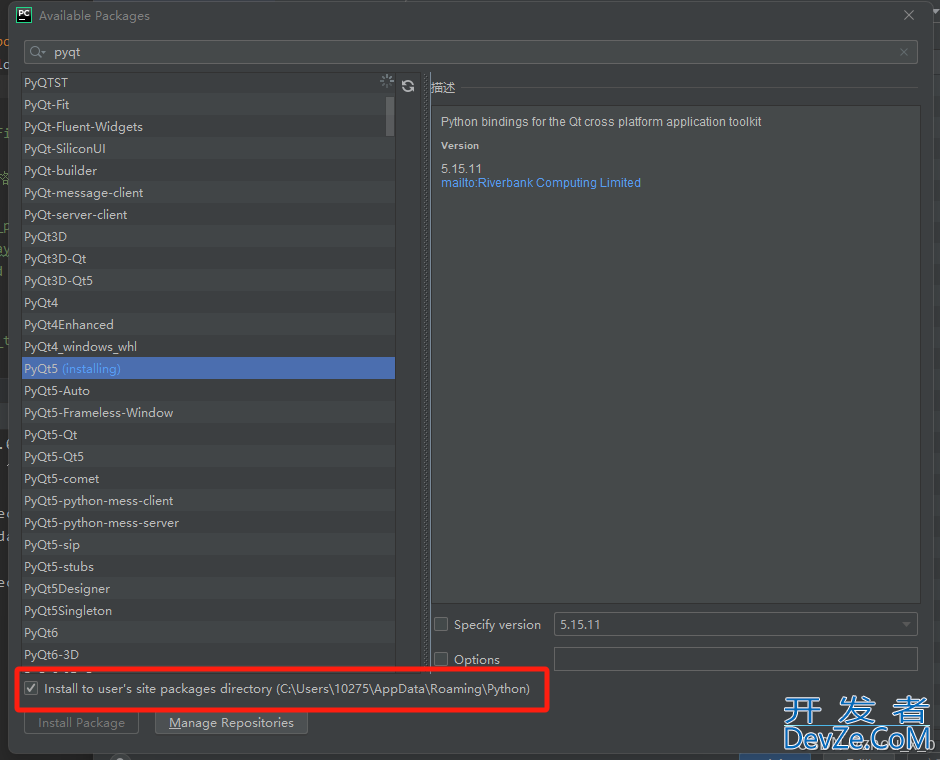Select the PyQt-server-client package
This screenshot has height=760, width=940.
[208, 215]
